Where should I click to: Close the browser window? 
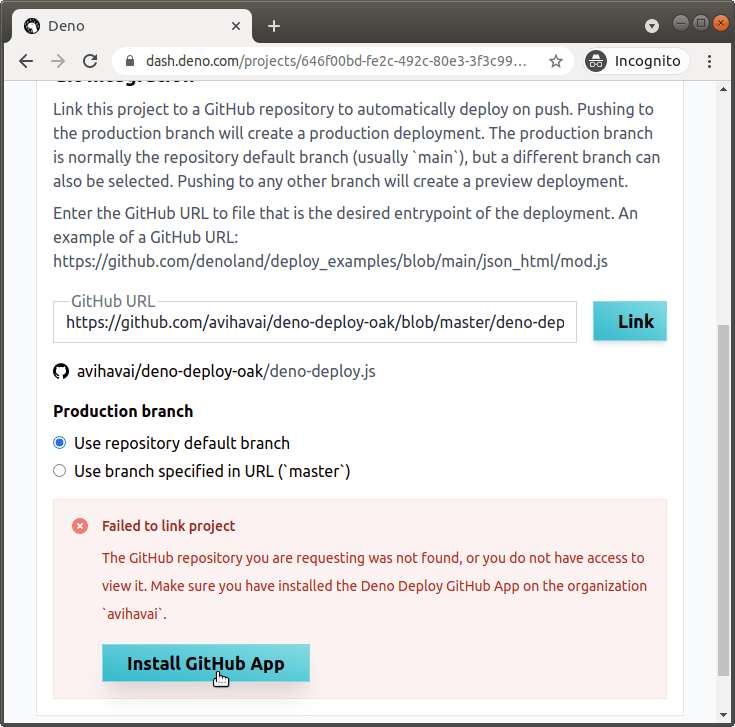pos(720,22)
